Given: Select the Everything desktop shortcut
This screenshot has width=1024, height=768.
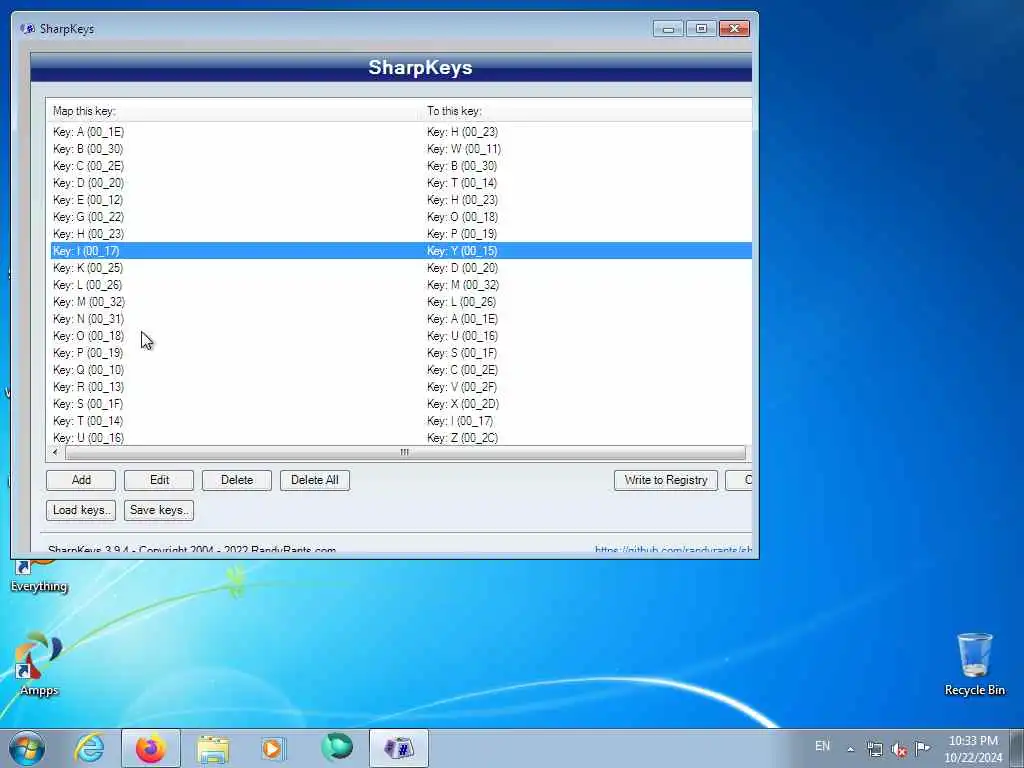Looking at the screenshot, I should click(39, 576).
